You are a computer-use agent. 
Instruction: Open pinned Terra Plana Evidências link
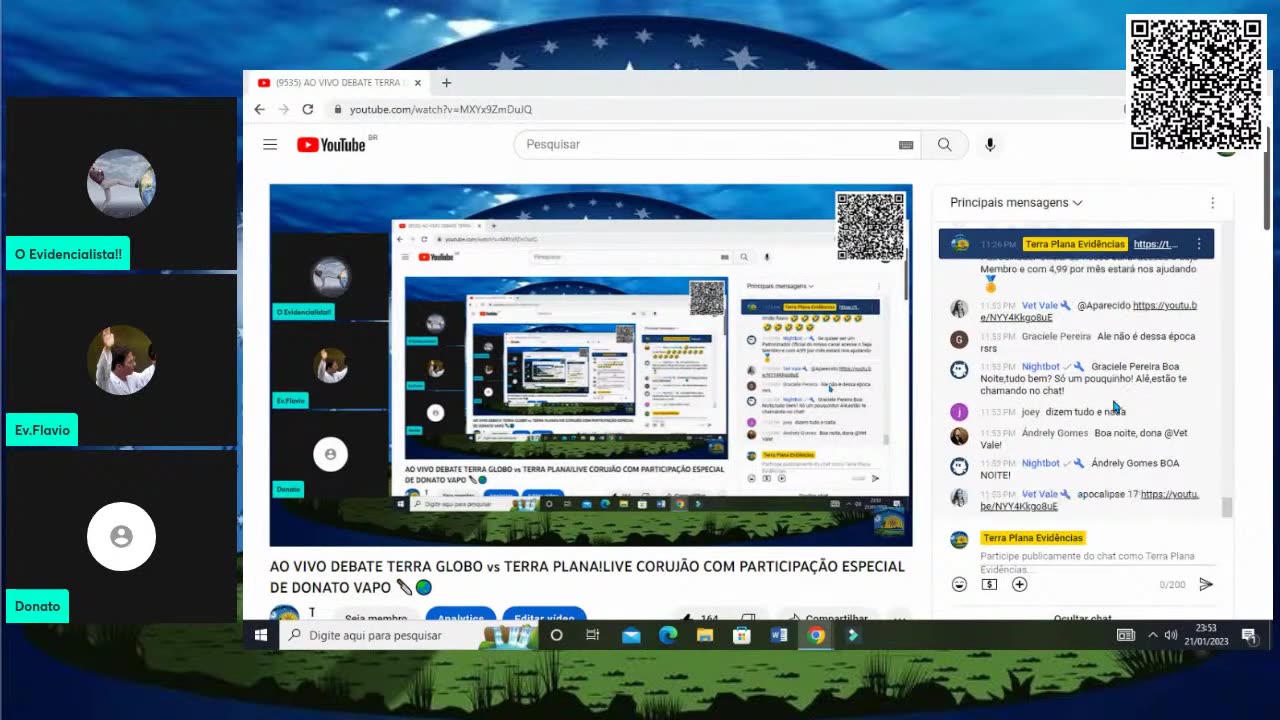point(1155,244)
